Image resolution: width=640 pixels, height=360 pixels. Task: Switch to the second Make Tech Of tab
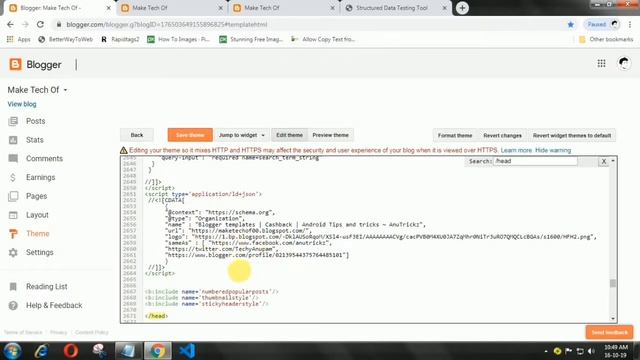point(171,8)
